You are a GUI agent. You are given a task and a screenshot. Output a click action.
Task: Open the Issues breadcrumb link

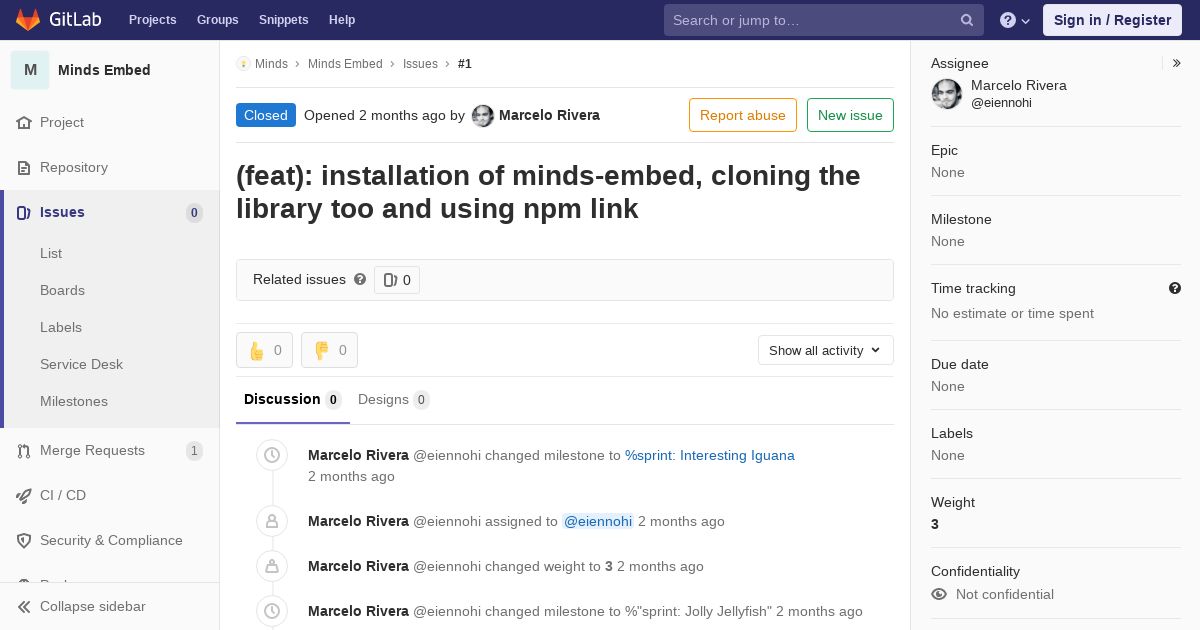[420, 63]
